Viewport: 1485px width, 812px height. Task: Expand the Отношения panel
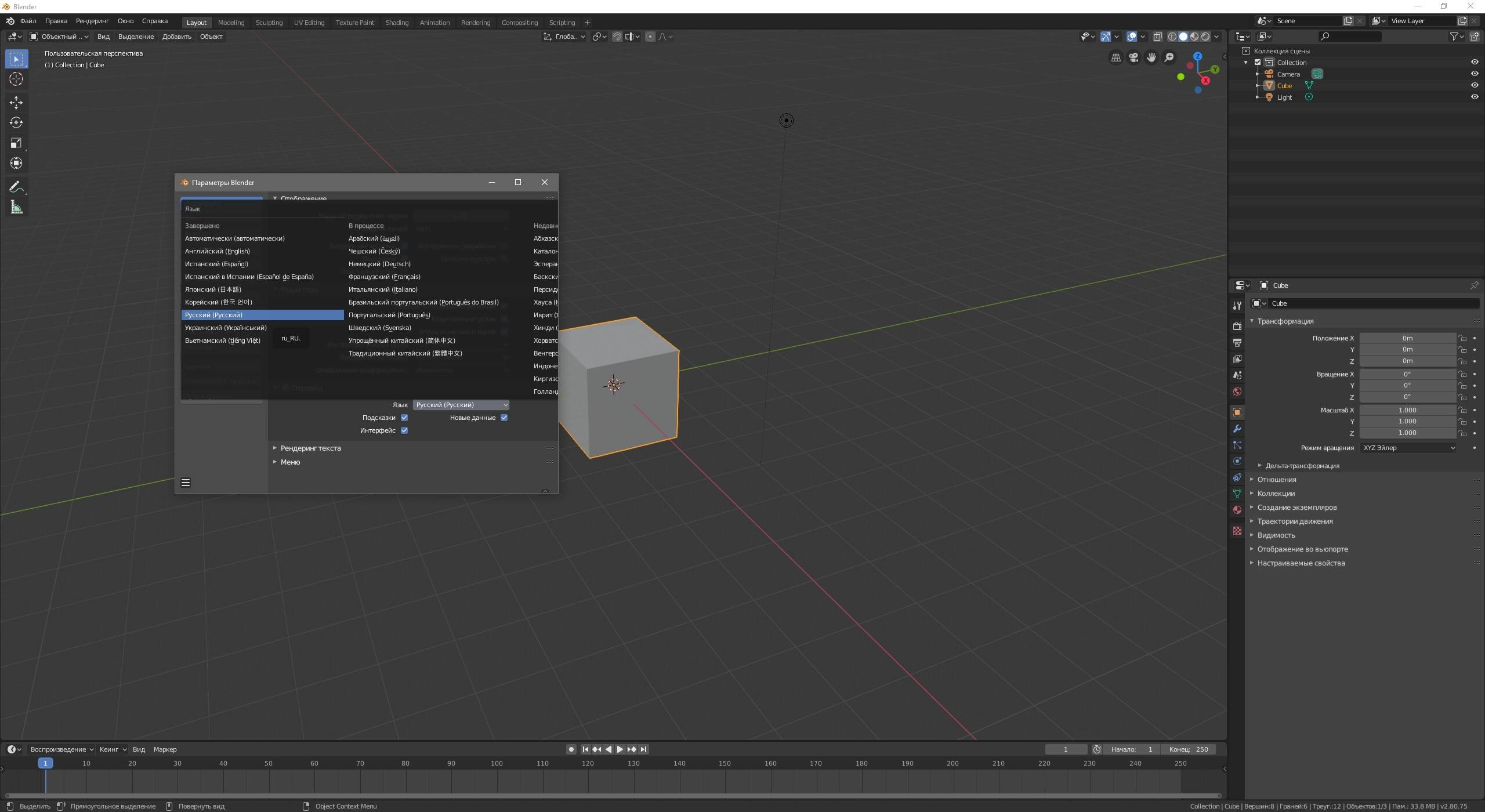1276,480
